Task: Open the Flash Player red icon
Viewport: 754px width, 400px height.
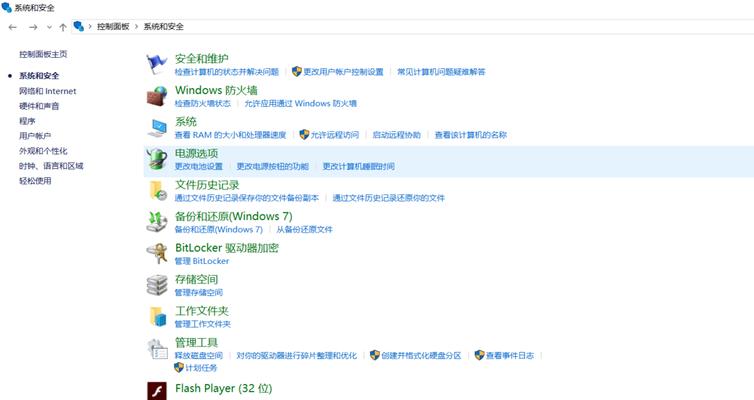Action: click(x=157, y=391)
